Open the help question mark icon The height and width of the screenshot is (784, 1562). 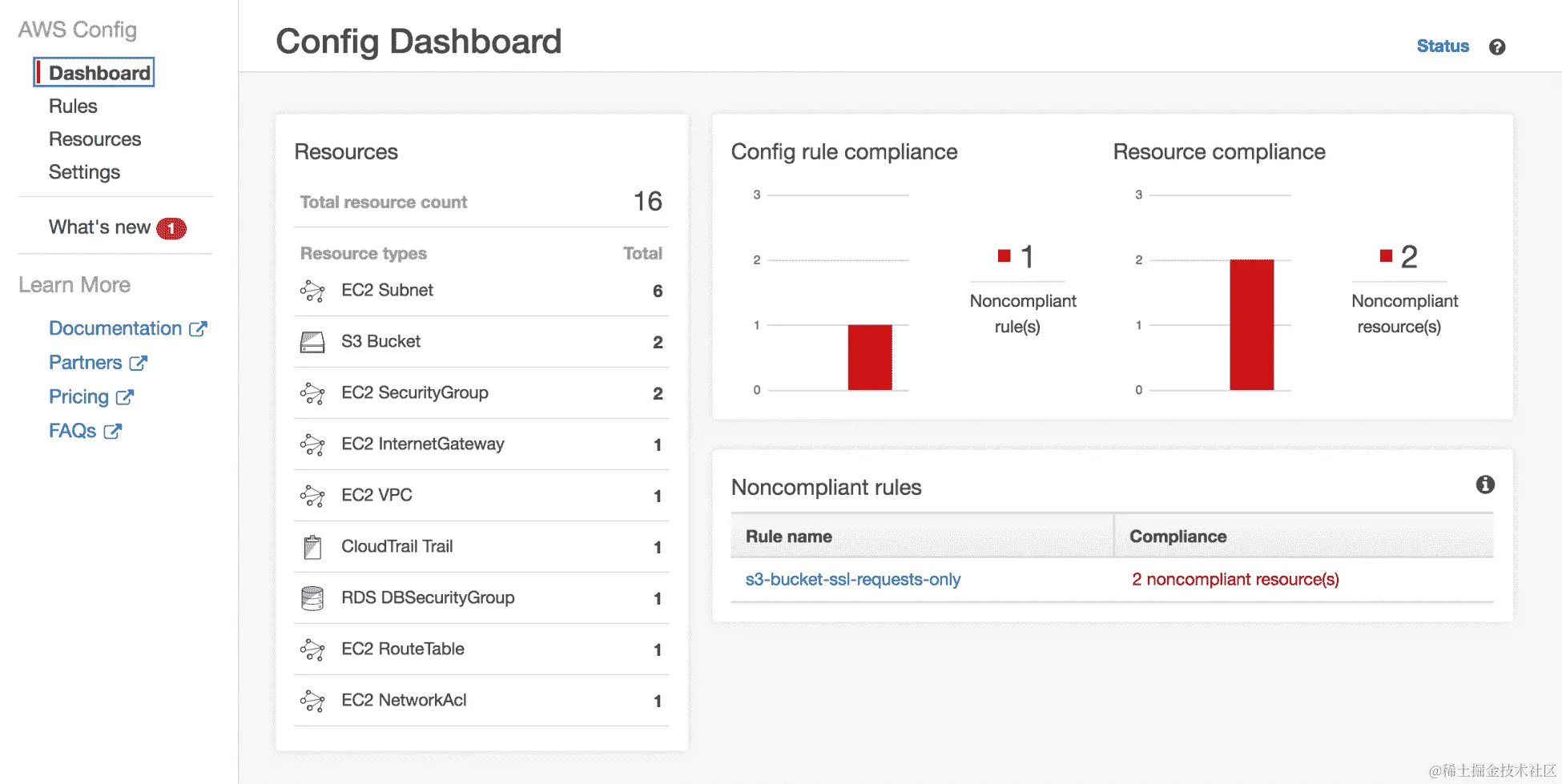point(1496,46)
